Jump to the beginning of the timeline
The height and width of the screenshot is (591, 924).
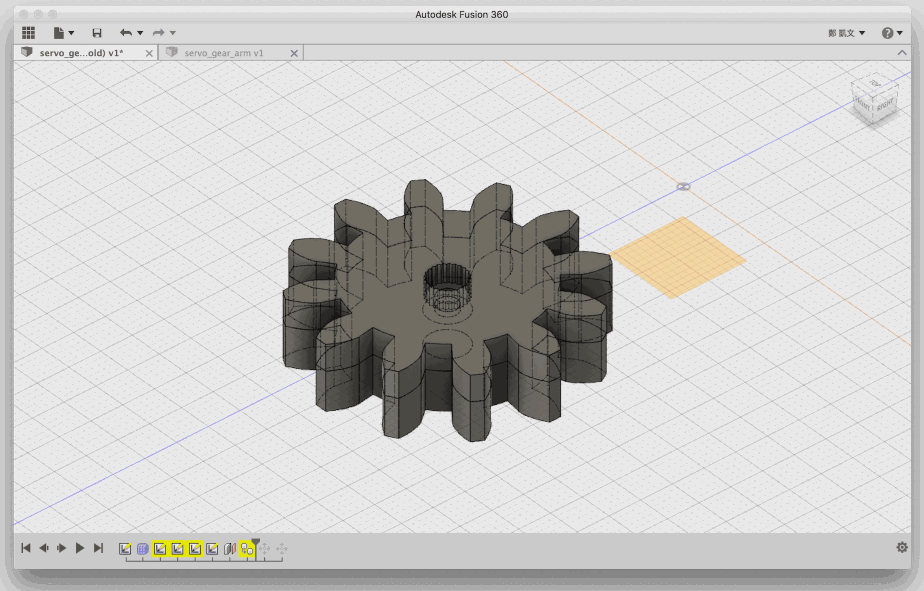(x=26, y=548)
